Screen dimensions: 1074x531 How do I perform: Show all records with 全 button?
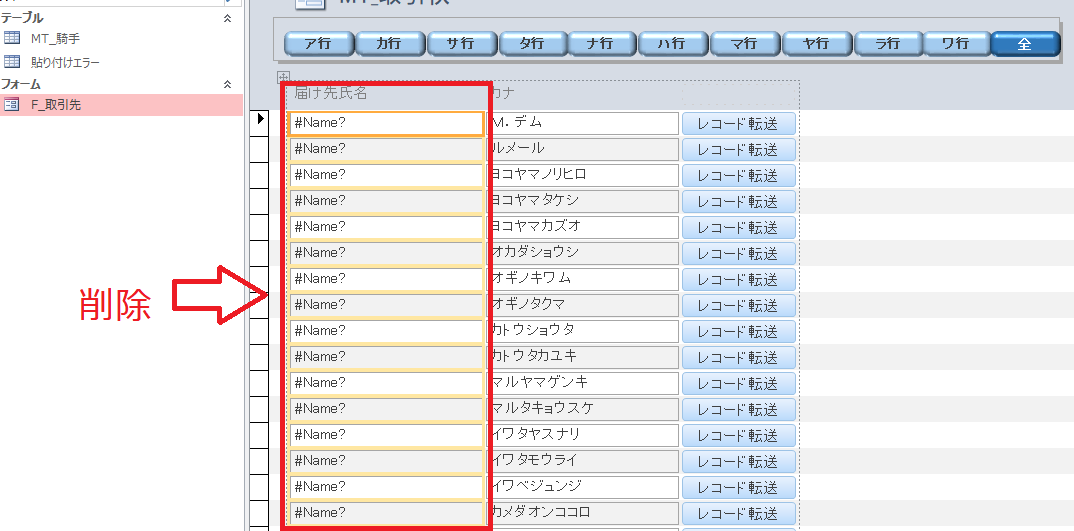1025,44
